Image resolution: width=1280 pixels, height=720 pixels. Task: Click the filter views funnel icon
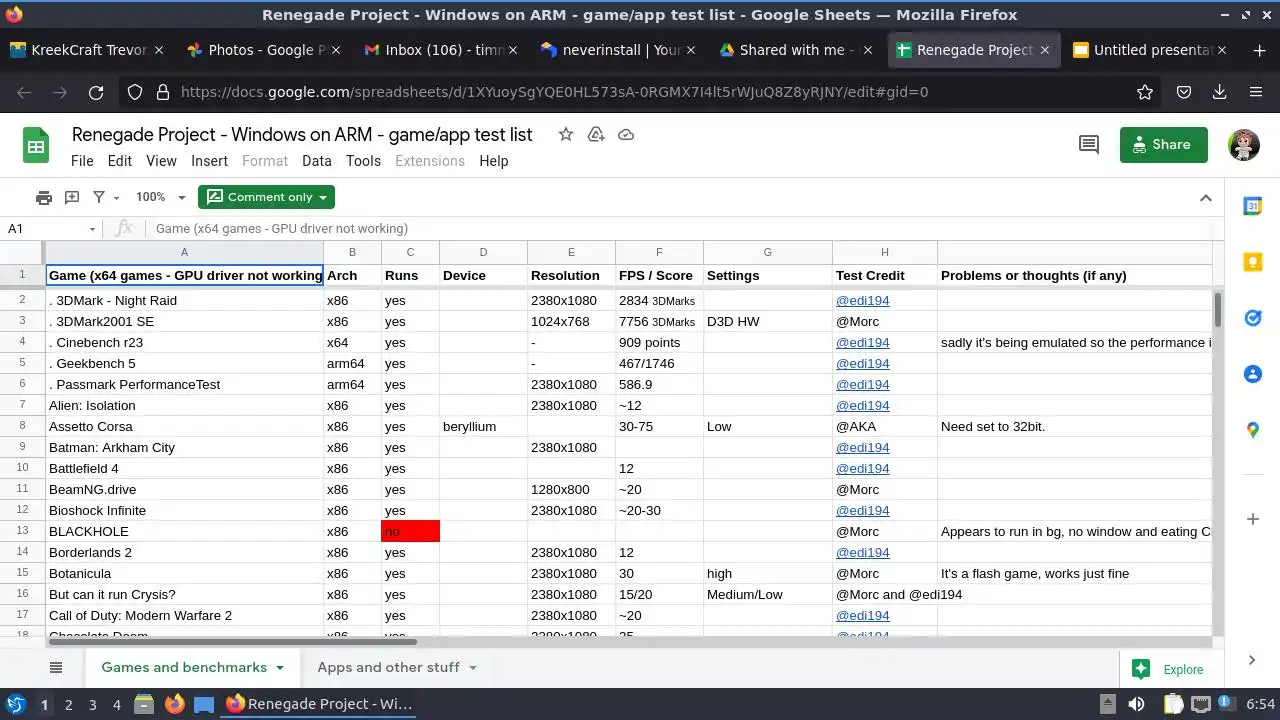(x=99, y=197)
